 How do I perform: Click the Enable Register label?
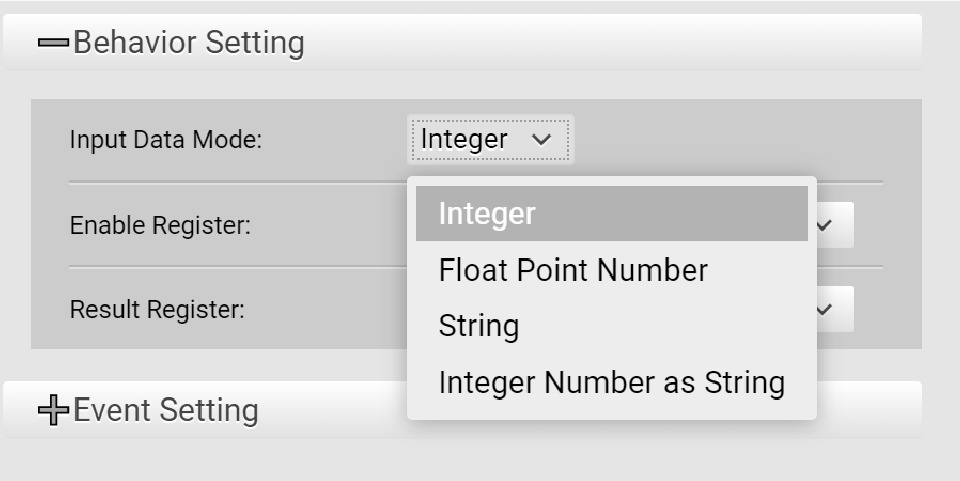[x=160, y=226]
